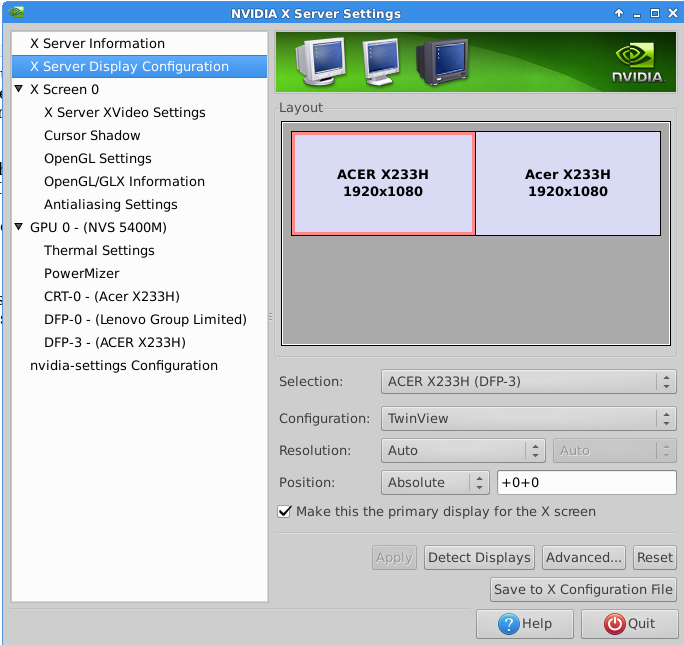Image resolution: width=684 pixels, height=645 pixels.
Task: Minimize the NVIDIA X Server Settings window
Action: coord(637,14)
